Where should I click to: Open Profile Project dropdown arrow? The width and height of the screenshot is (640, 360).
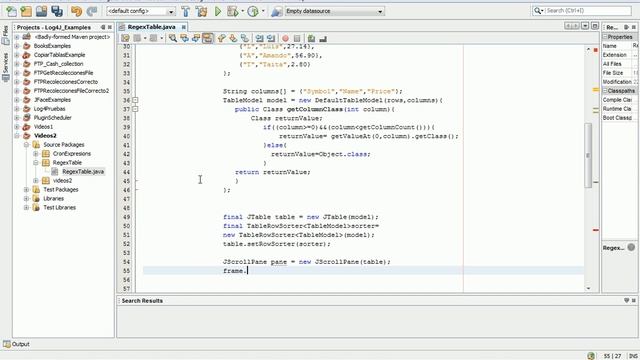coord(263,11)
